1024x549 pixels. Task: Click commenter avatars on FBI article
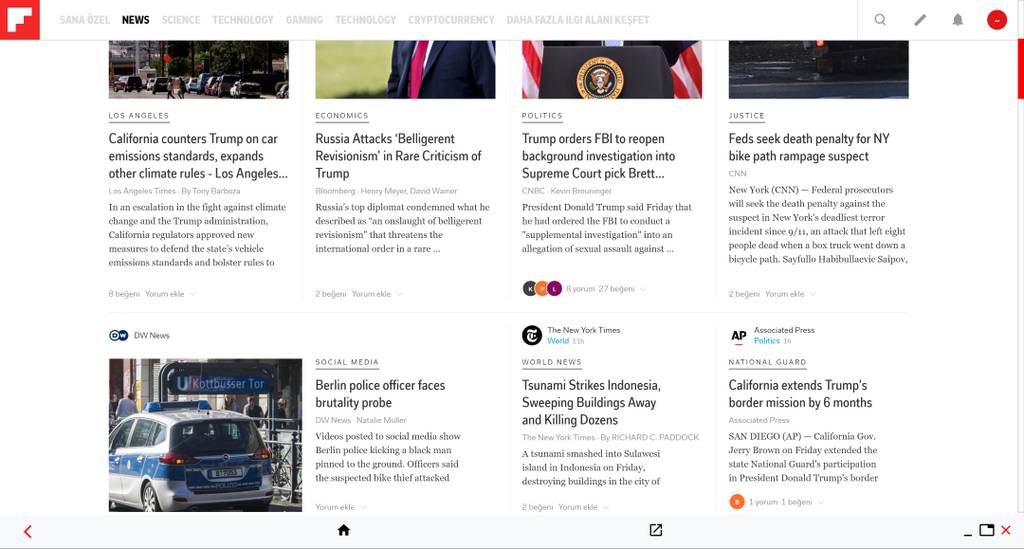(542, 289)
